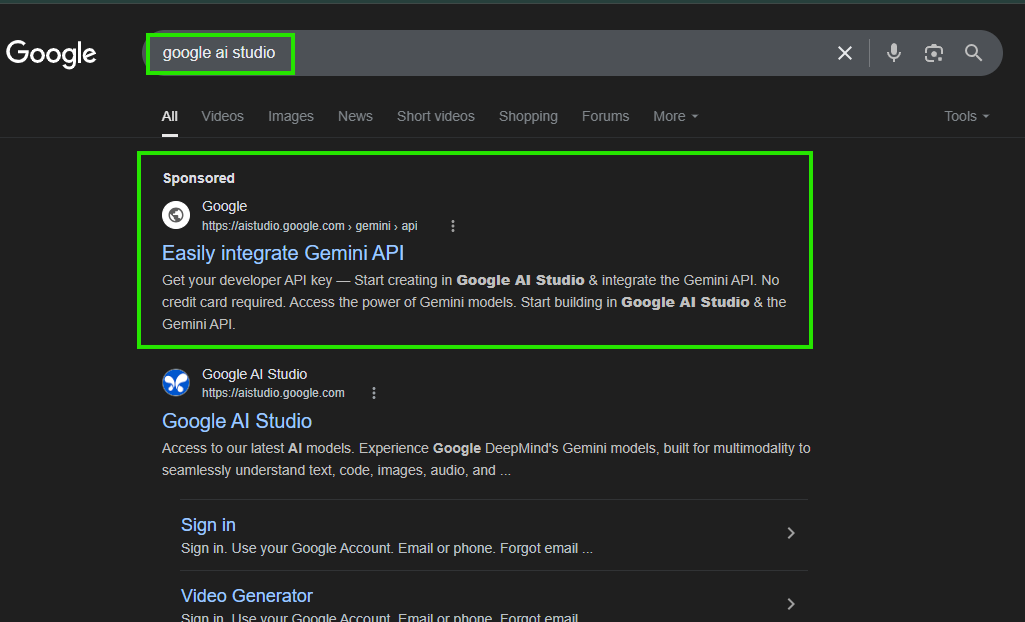1025x622 pixels.
Task: Open search by image camera icon
Action: click(x=933, y=53)
